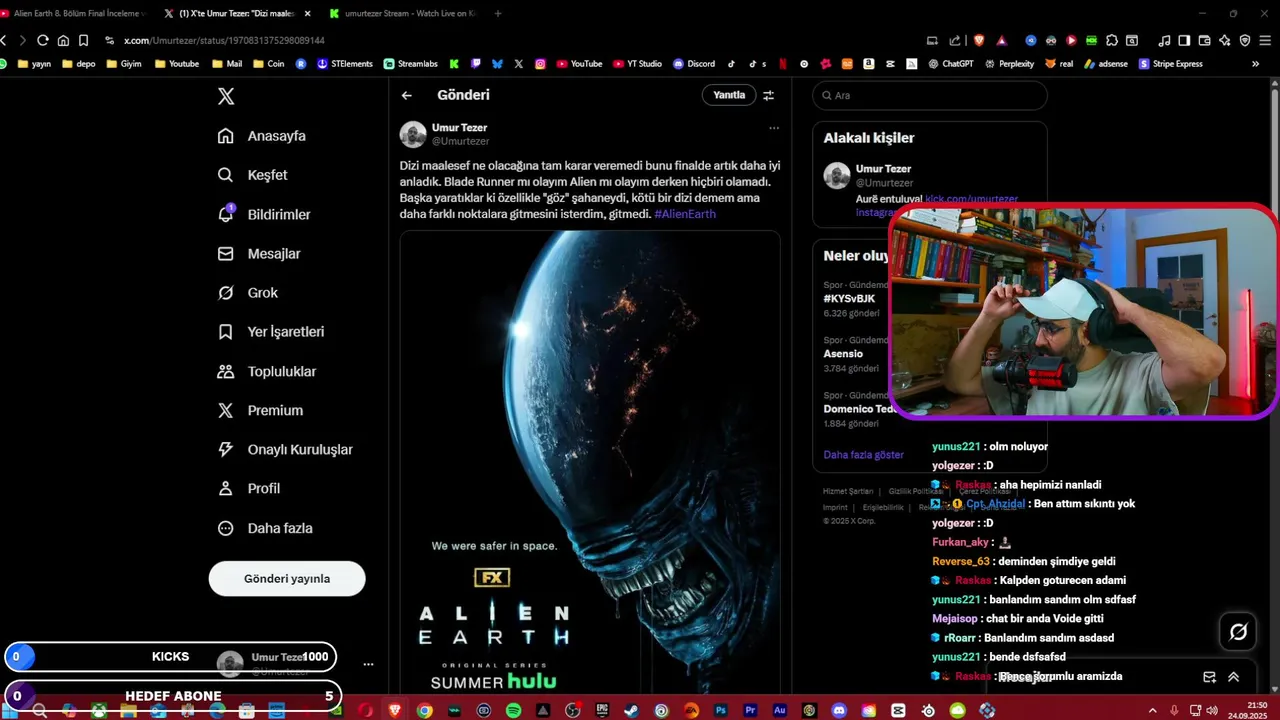This screenshot has height=720, width=1280.
Task: Open ChatGPT bookmark
Action: click(951, 63)
